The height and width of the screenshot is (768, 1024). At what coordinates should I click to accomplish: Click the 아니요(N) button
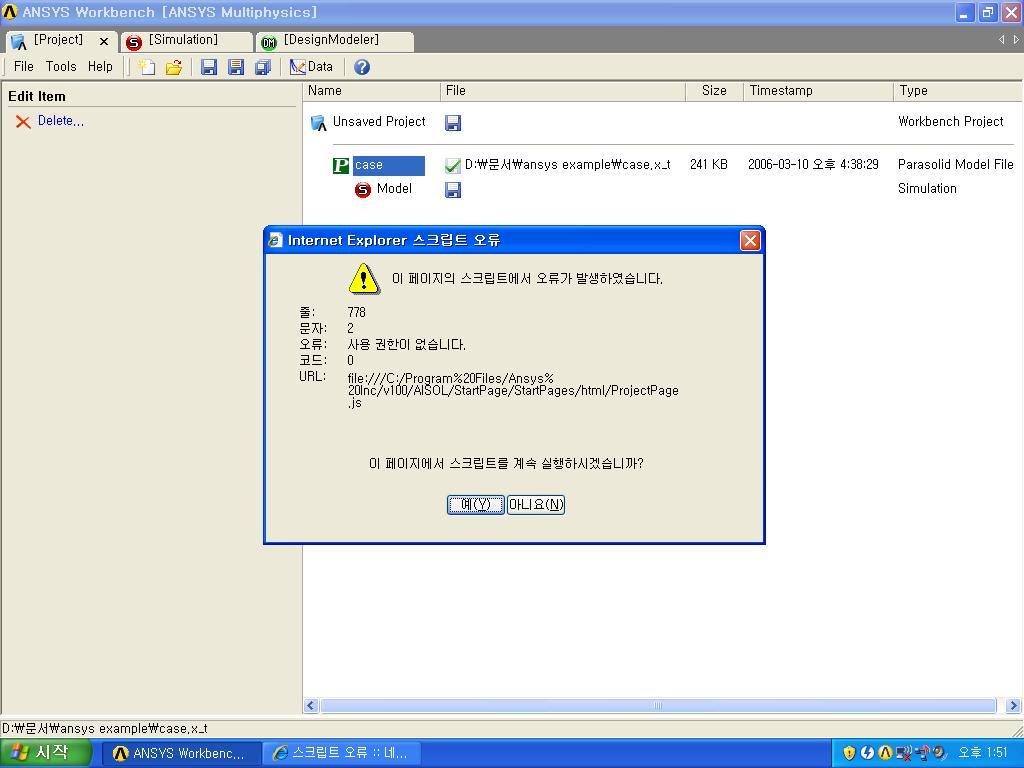pyautogui.click(x=536, y=505)
